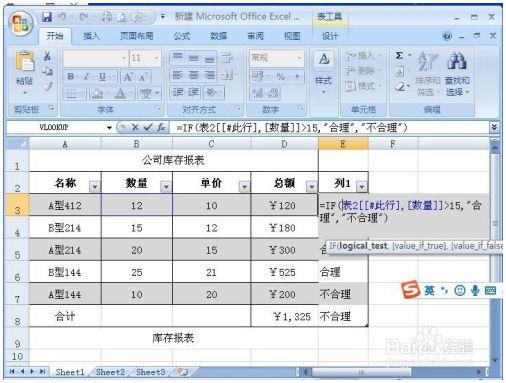The image size is (506, 383).
Task: Click the Paste clipboard icon
Action: coord(25,61)
